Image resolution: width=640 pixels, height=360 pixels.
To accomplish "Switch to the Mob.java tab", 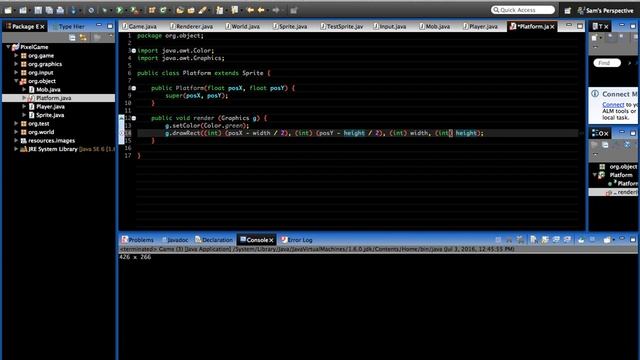I will [x=435, y=26].
